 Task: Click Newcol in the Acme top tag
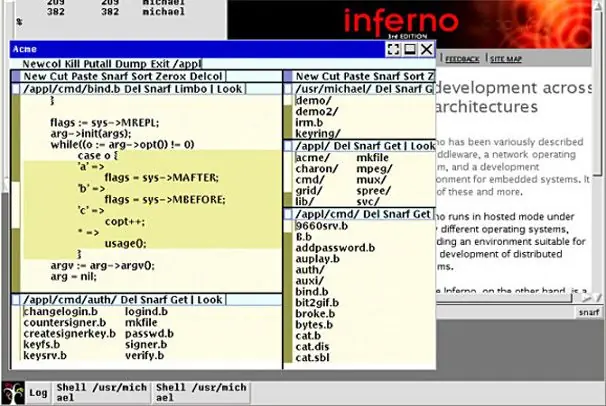pyautogui.click(x=42, y=64)
